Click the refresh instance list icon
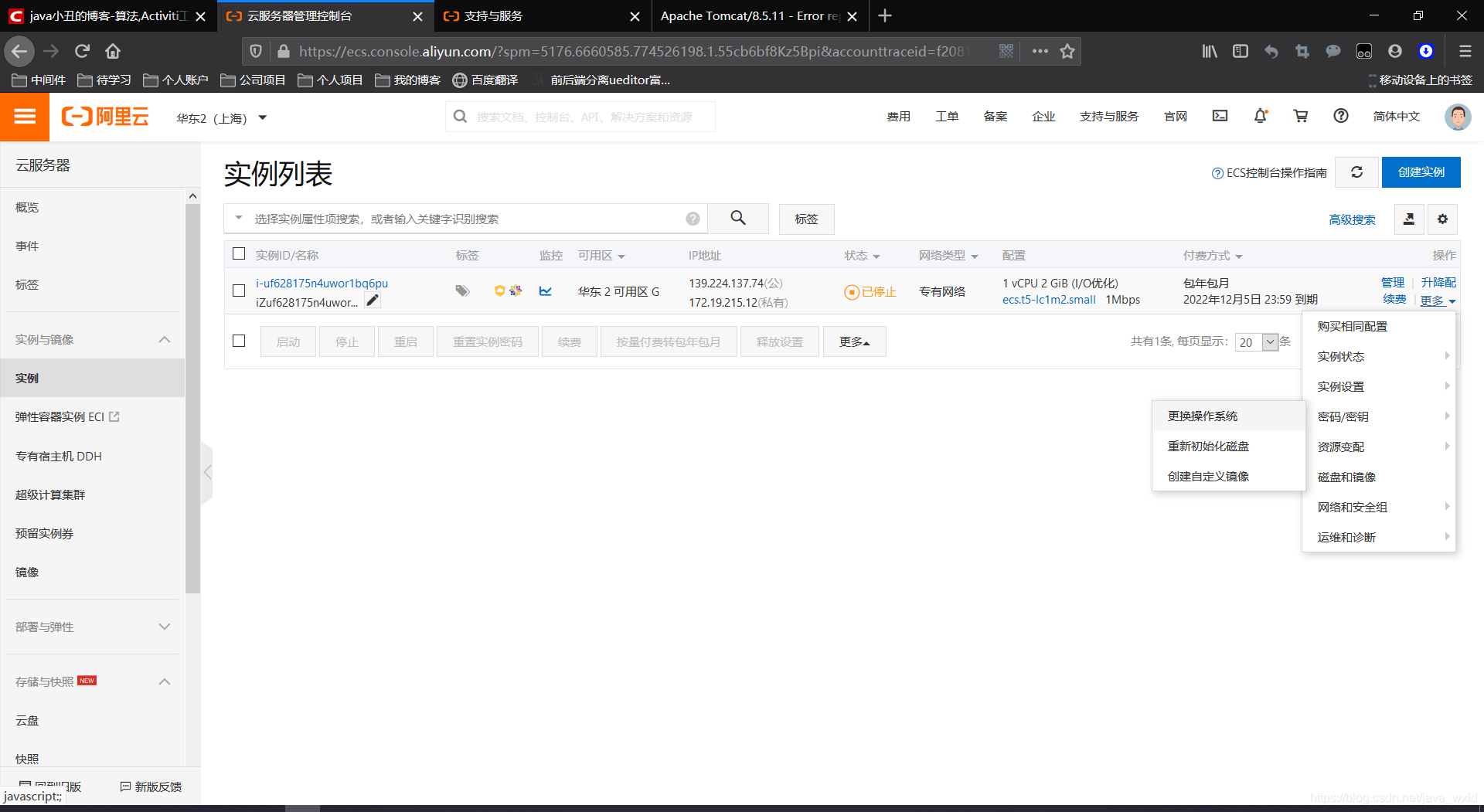Image resolution: width=1484 pixels, height=812 pixels. pyautogui.click(x=1356, y=172)
